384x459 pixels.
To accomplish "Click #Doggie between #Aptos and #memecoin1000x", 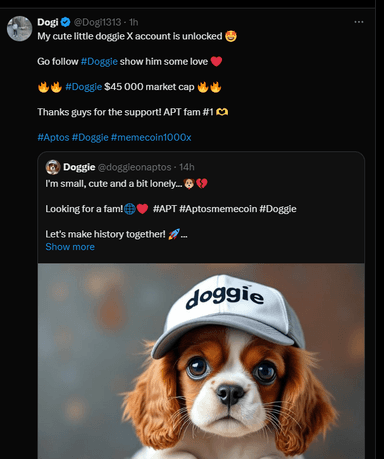I will (x=90, y=137).
